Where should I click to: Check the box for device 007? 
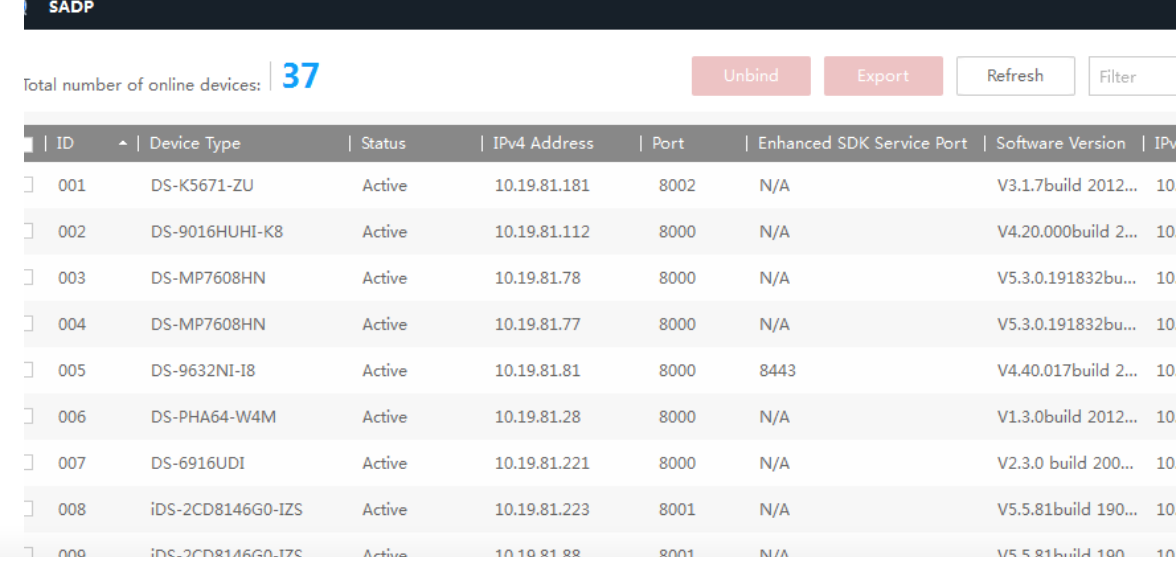coord(28,463)
